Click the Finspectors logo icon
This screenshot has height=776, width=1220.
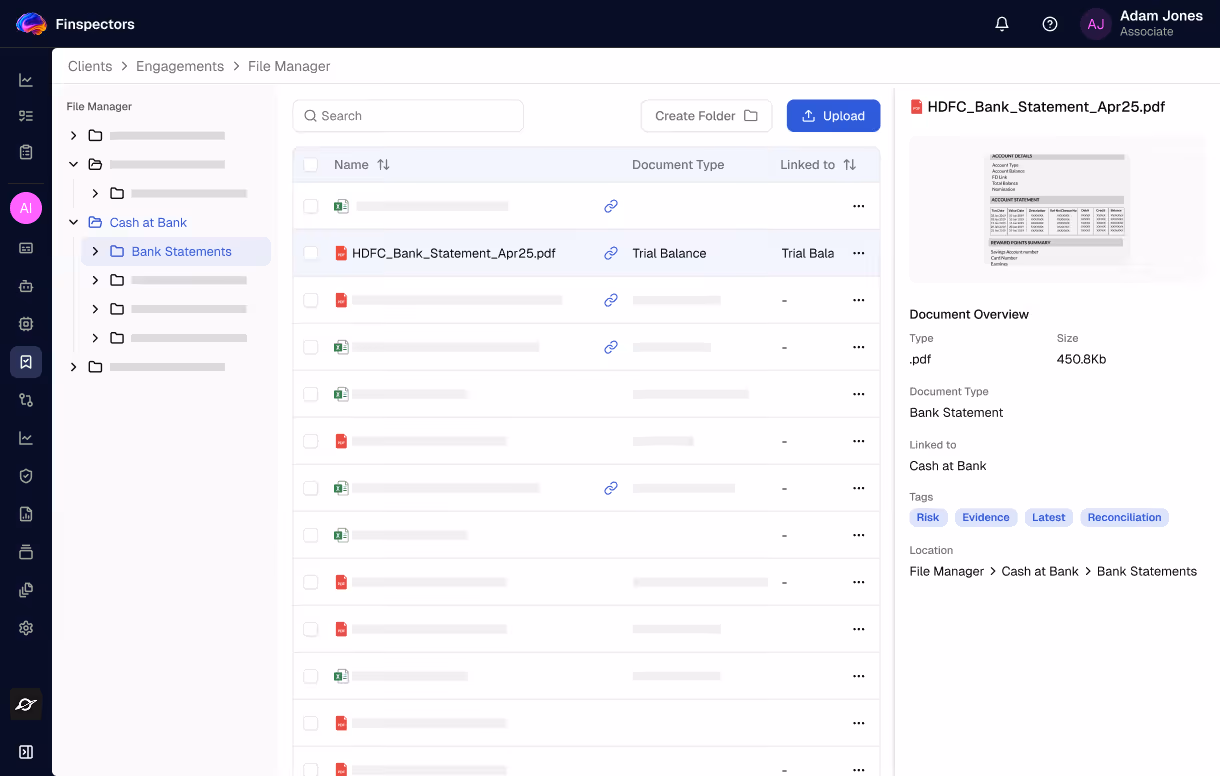(x=31, y=24)
